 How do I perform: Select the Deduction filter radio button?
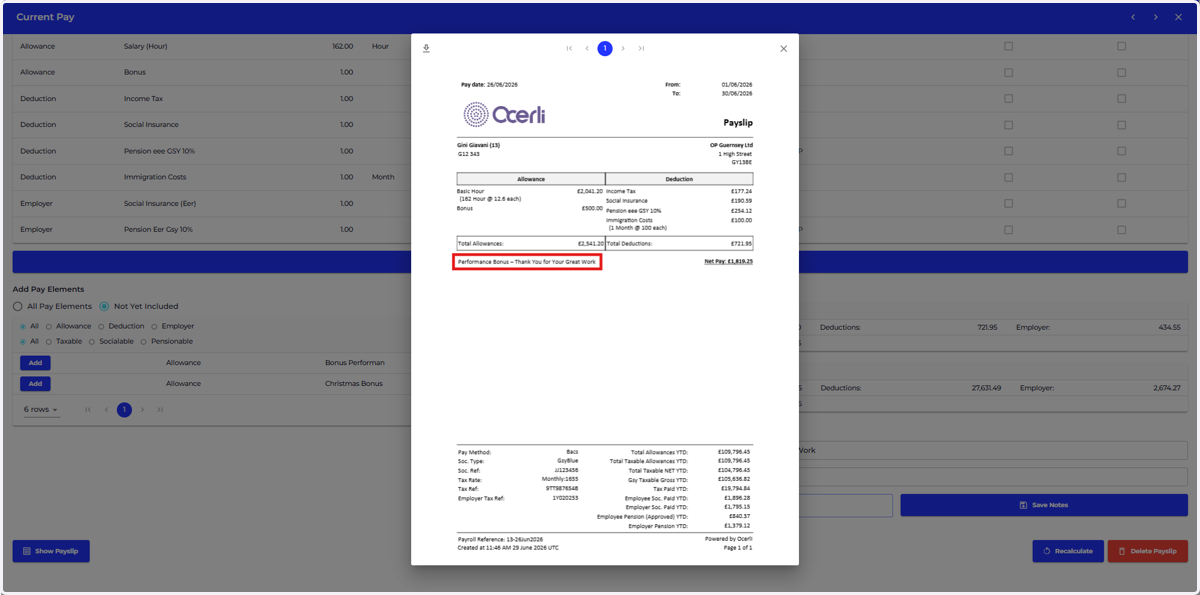(100, 326)
